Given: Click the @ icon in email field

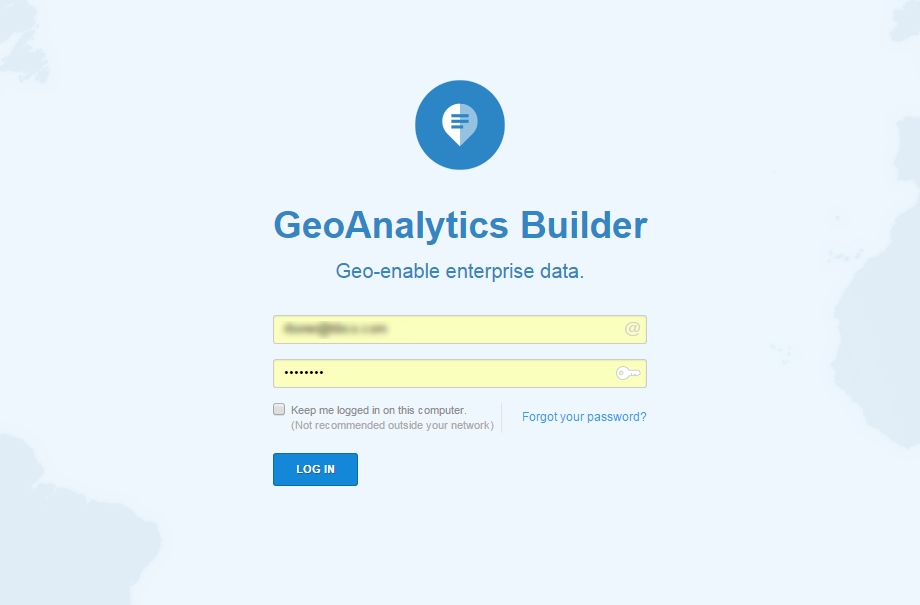Looking at the screenshot, I should tap(632, 329).
